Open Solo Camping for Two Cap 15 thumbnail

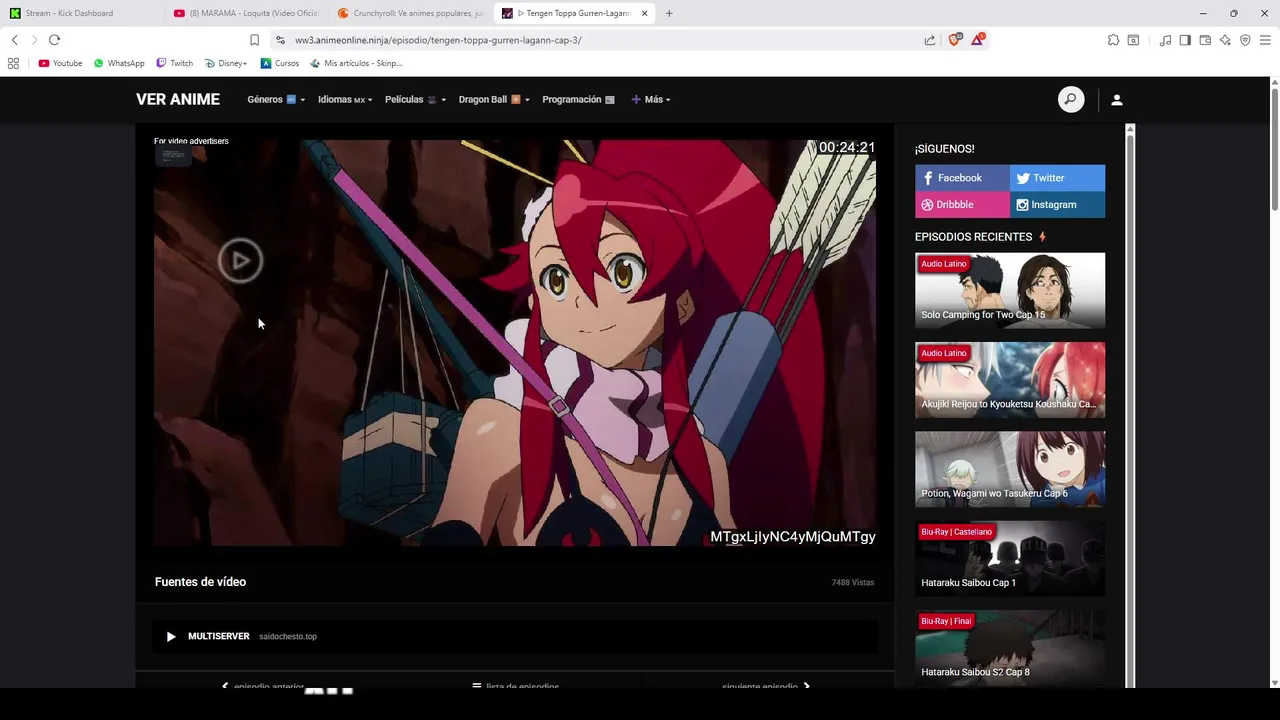[1010, 290]
